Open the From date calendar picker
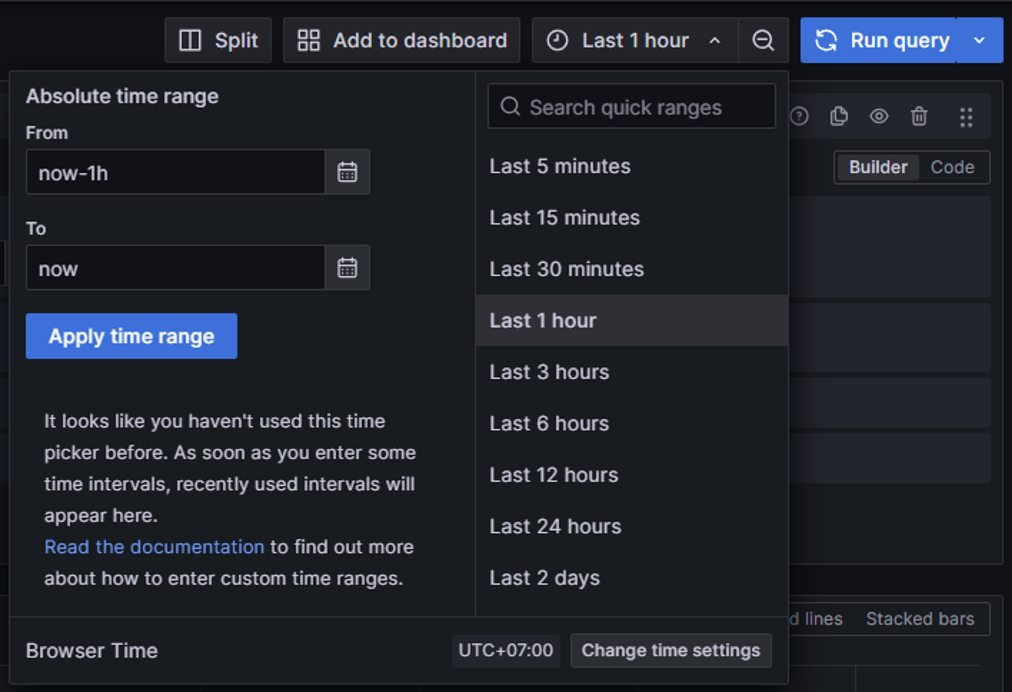This screenshot has width=1012, height=692. tap(347, 172)
